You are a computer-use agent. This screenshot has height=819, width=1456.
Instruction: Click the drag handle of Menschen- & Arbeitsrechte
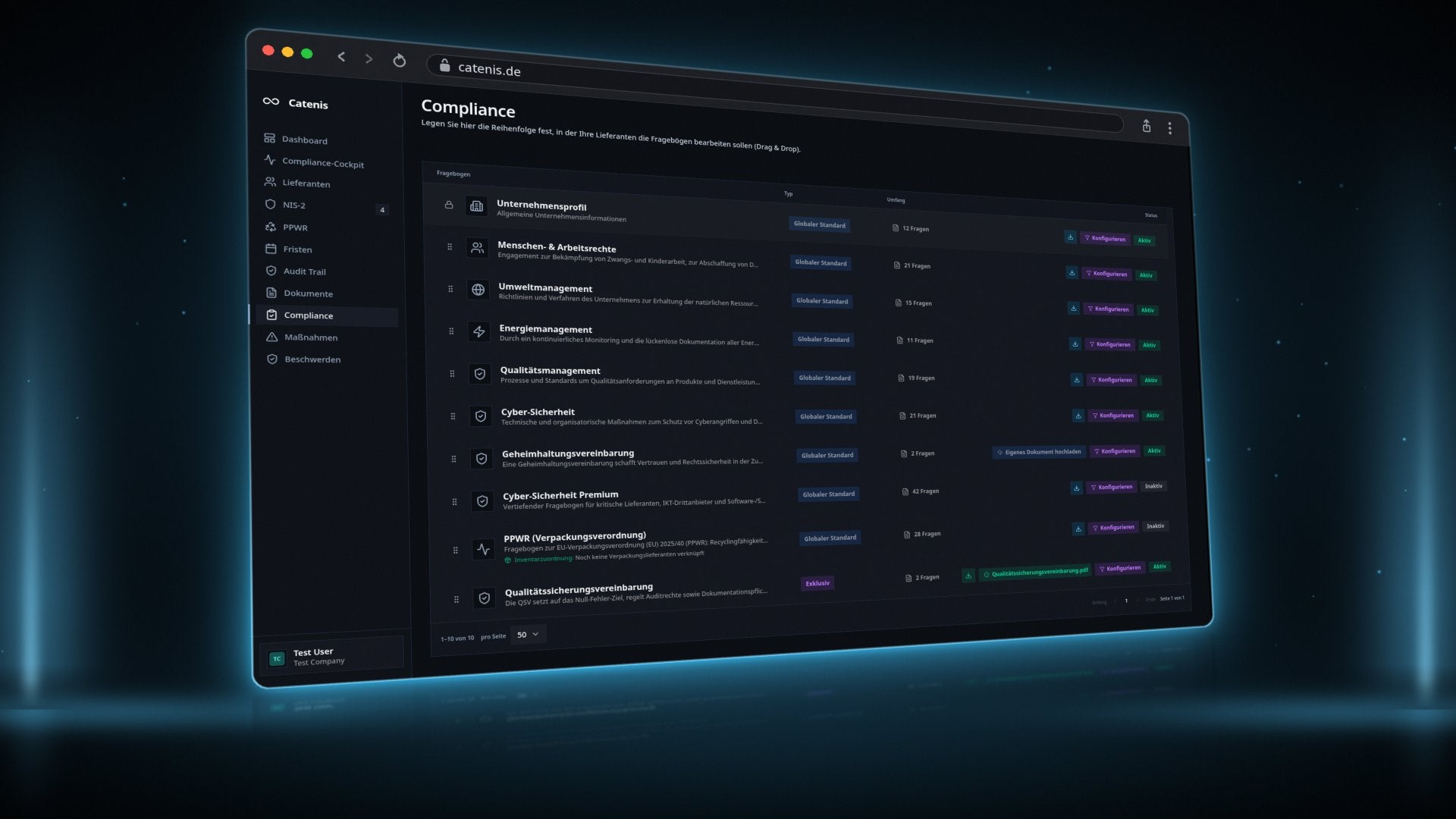pyautogui.click(x=450, y=246)
